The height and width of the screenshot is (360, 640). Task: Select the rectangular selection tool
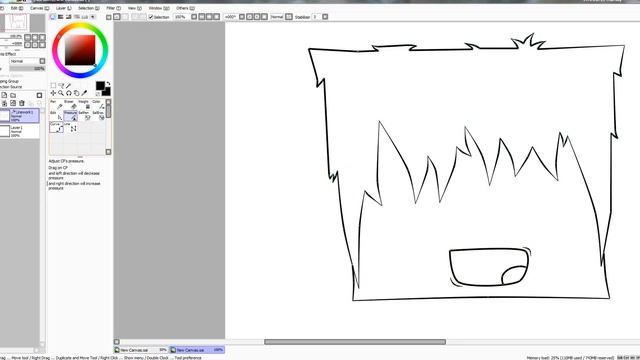53,85
